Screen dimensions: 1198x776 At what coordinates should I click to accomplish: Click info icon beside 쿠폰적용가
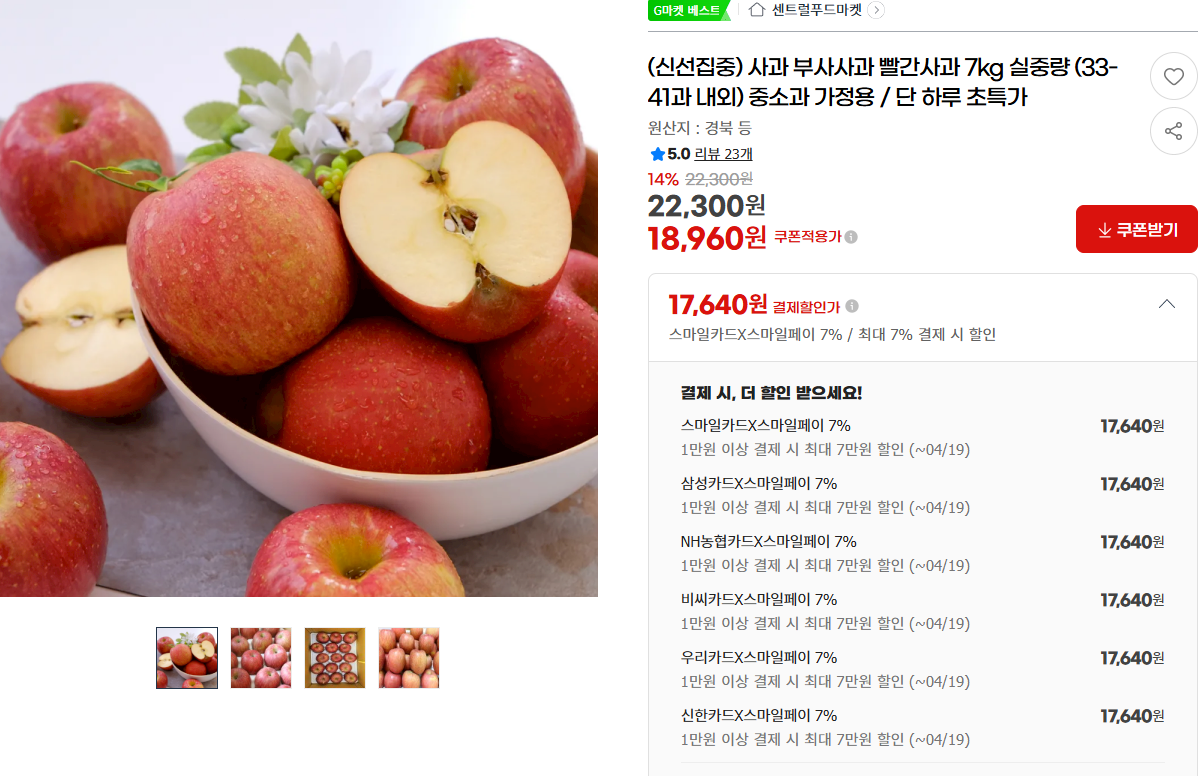851,237
